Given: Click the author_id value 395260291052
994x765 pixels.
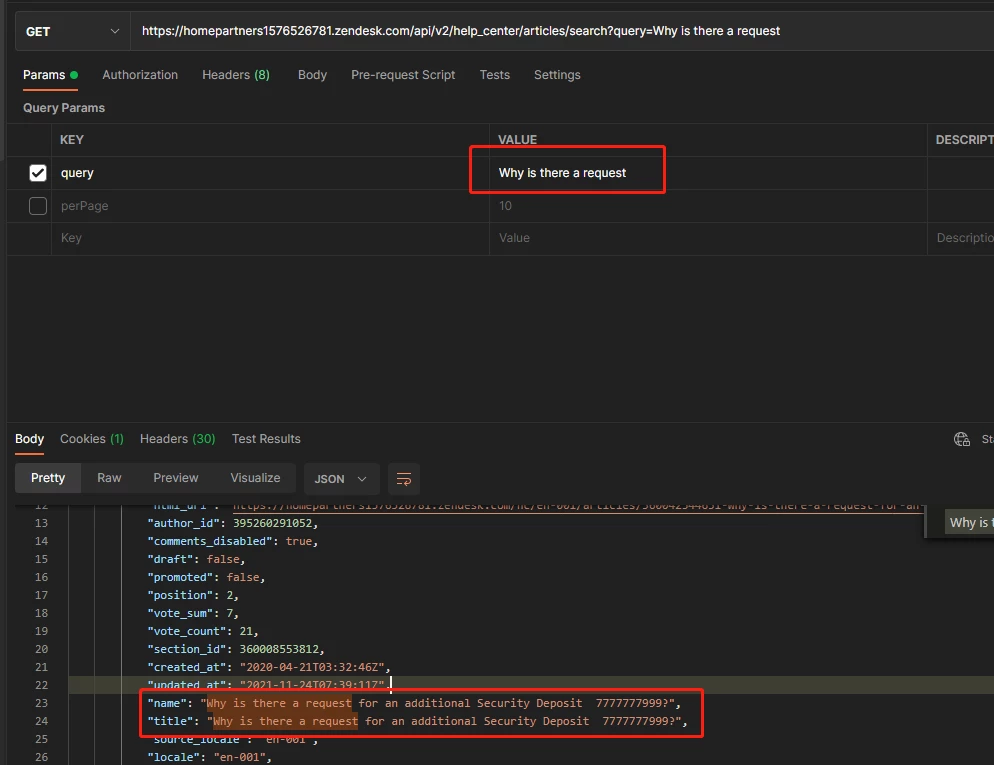Looking at the screenshot, I should click(x=273, y=523).
